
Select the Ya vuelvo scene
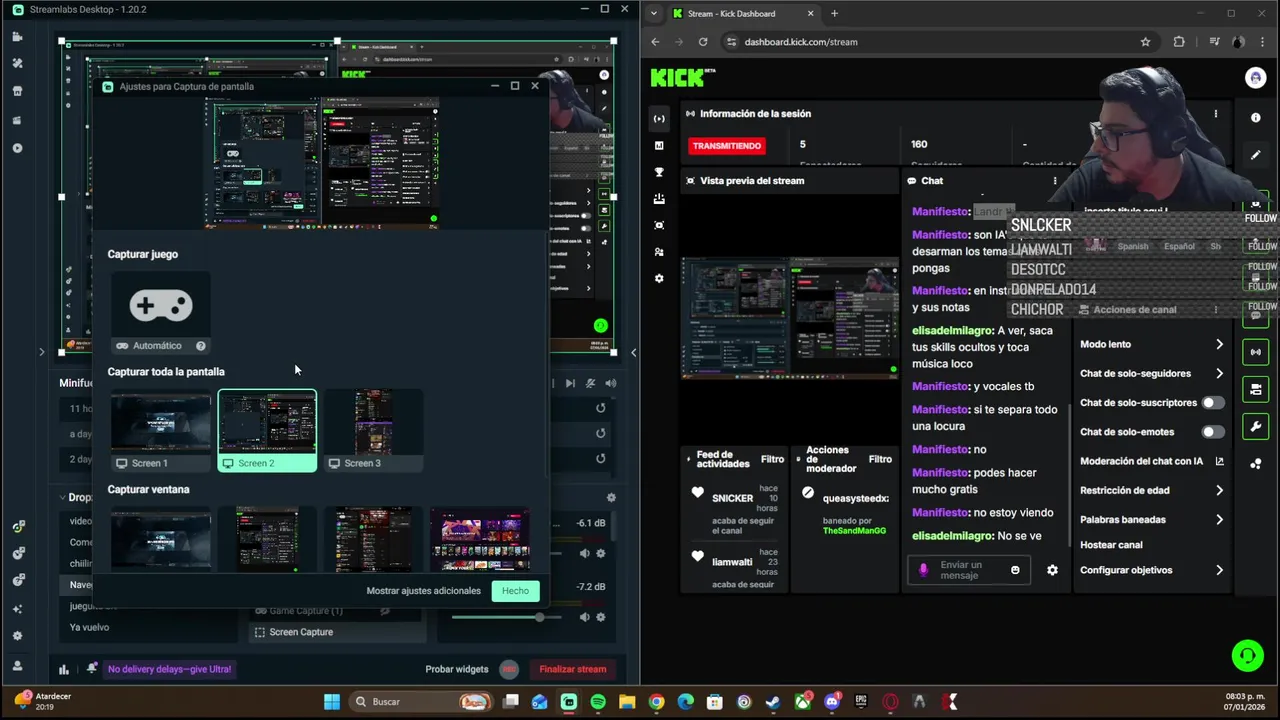[90, 627]
